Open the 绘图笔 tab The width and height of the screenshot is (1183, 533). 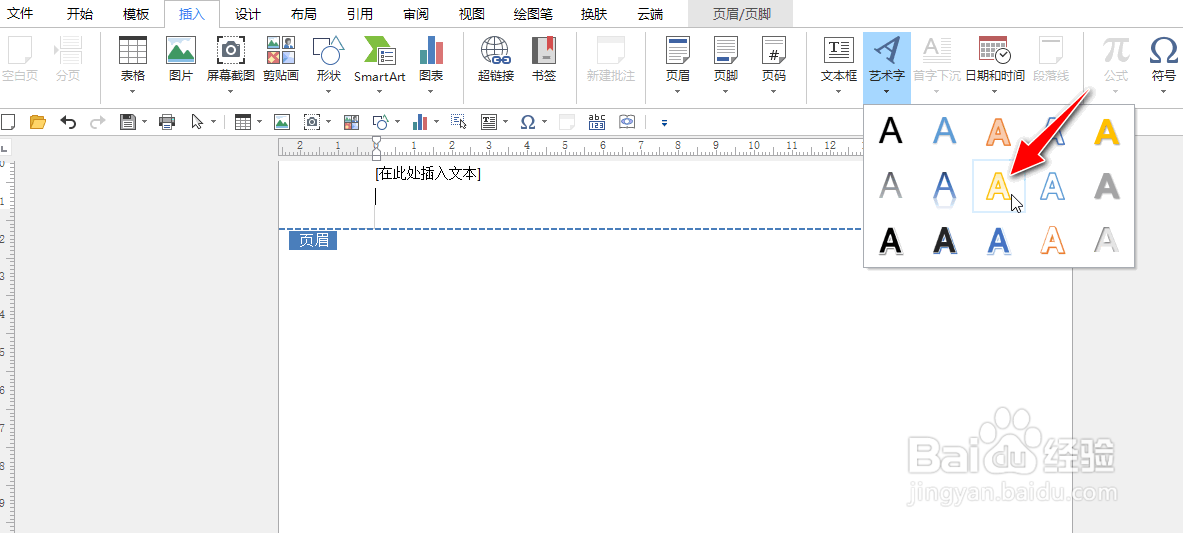[533, 14]
